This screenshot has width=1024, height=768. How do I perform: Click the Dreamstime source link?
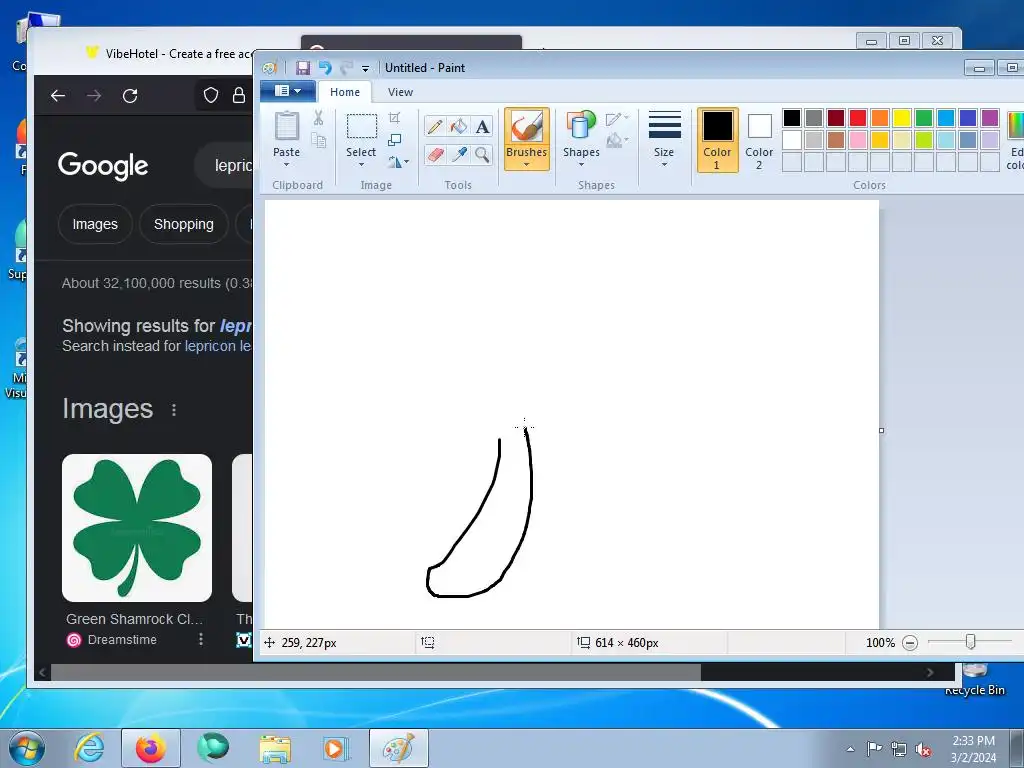click(122, 639)
